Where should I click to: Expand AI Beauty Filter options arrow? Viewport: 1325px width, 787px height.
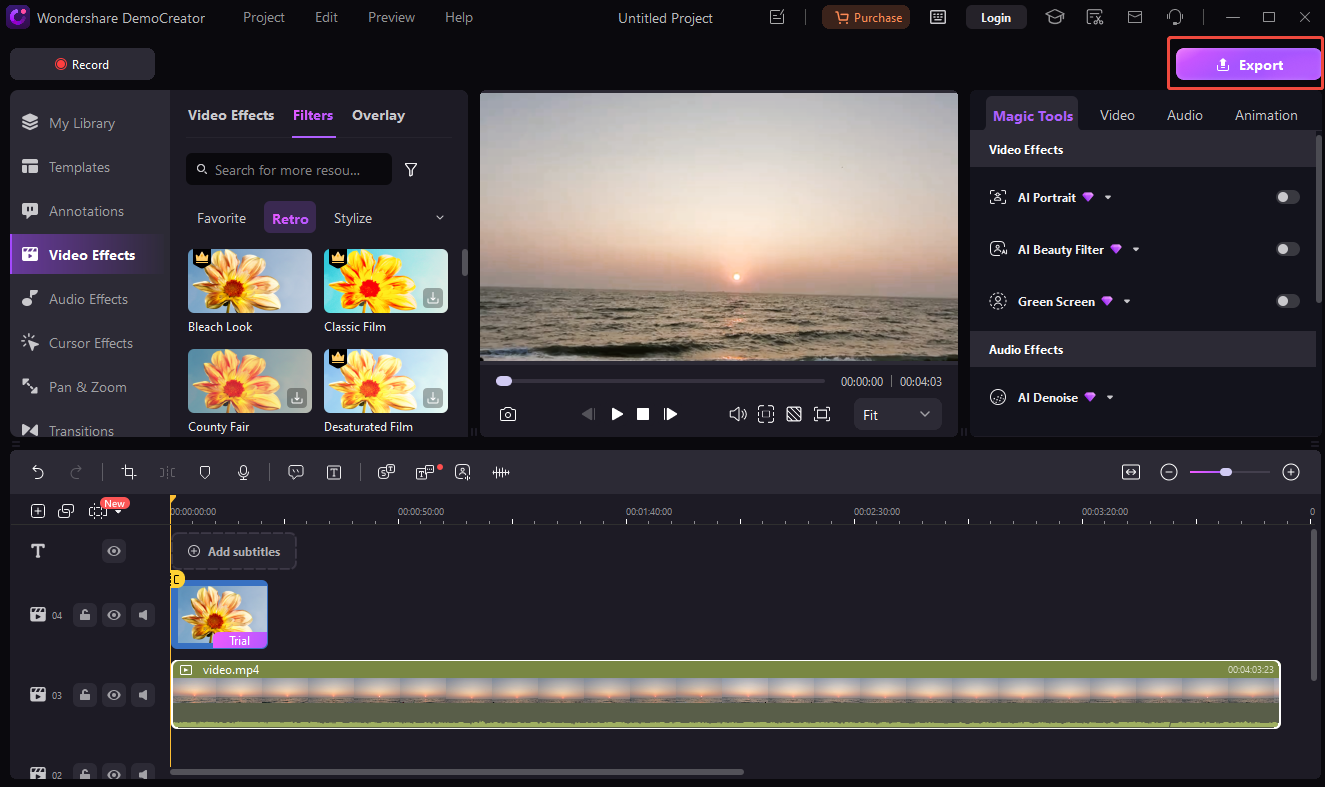(1136, 250)
